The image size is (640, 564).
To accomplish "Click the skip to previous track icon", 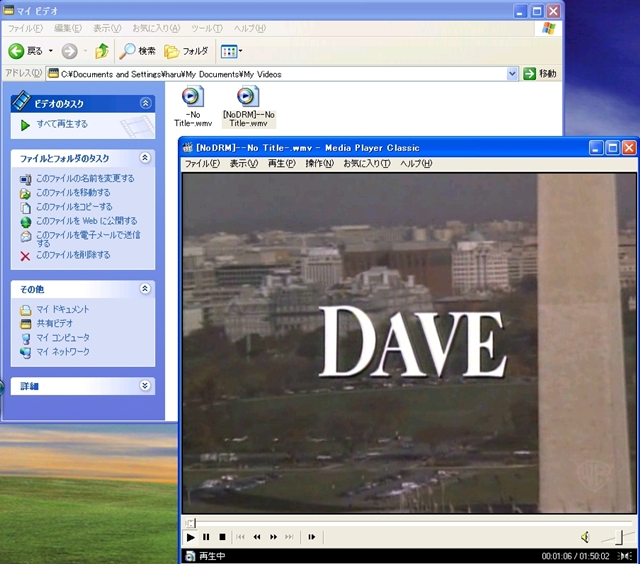I will coord(240,537).
